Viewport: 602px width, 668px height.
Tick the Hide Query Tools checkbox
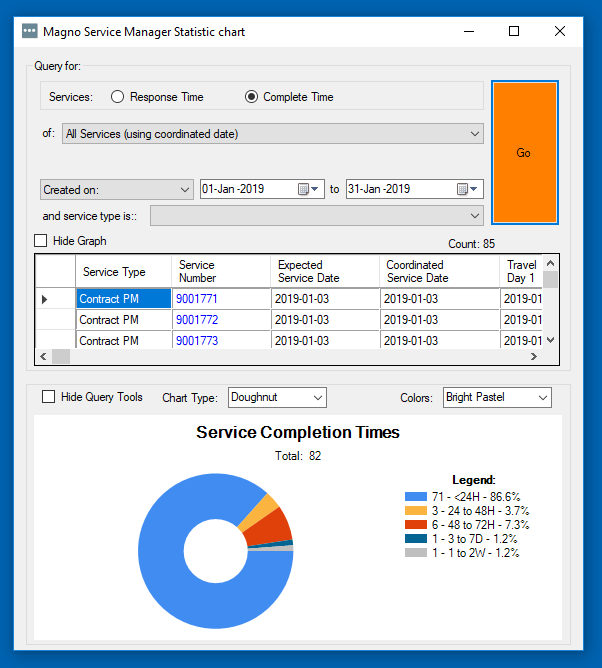49,397
